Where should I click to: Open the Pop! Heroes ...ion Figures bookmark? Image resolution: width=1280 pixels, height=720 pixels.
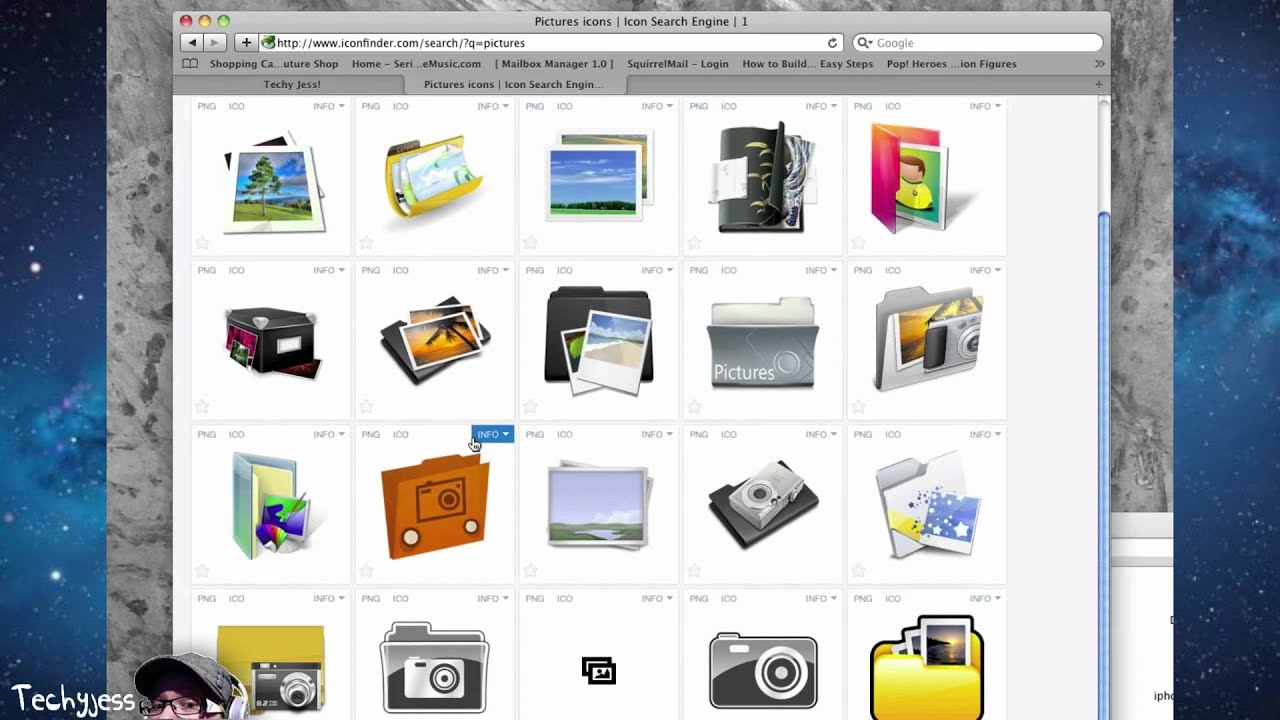point(952,64)
